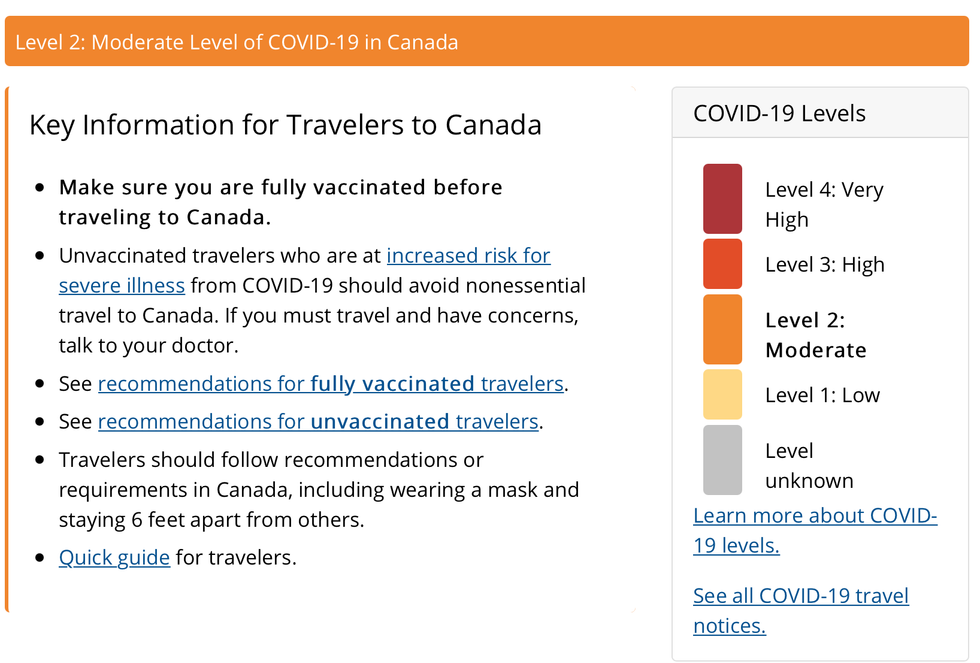The image size is (980, 663).
Task: Click the Level unknown label
Action: point(808,465)
